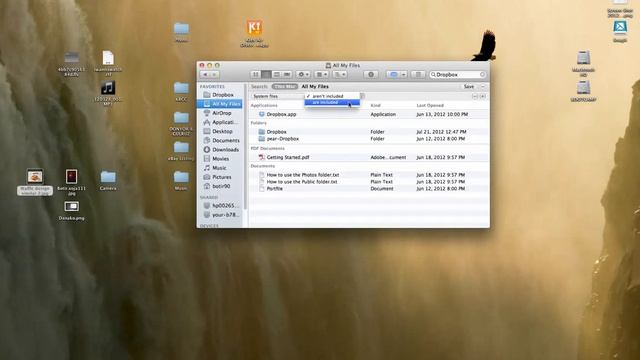Switch Finder to icon view
Image resolution: width=640 pixels, height=360 pixels.
256,75
